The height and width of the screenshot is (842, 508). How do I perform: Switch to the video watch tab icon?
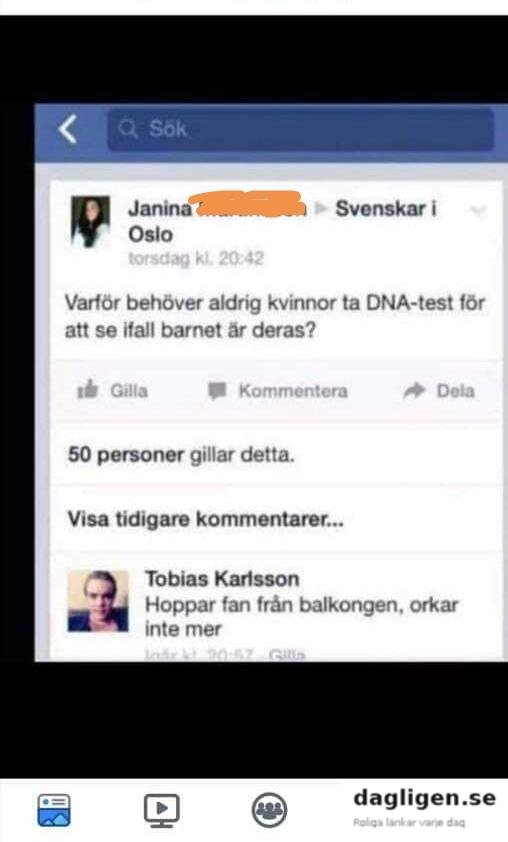click(x=162, y=810)
